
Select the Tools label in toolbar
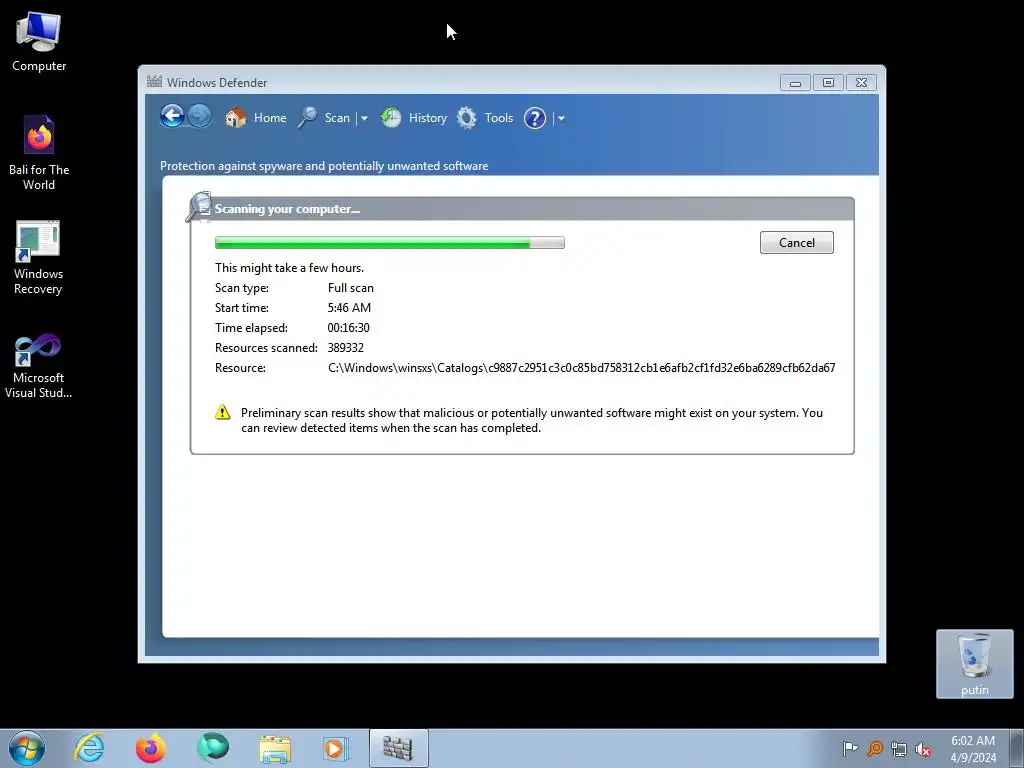(499, 118)
